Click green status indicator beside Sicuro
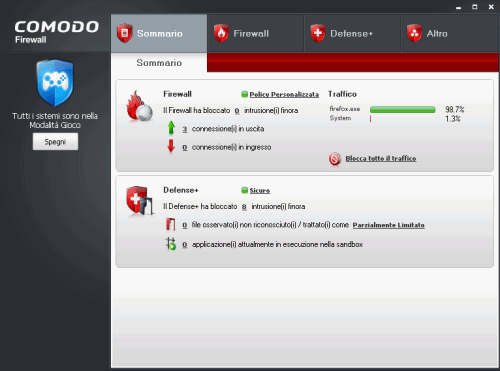Image resolution: width=500 pixels, height=371 pixels. coord(244,190)
